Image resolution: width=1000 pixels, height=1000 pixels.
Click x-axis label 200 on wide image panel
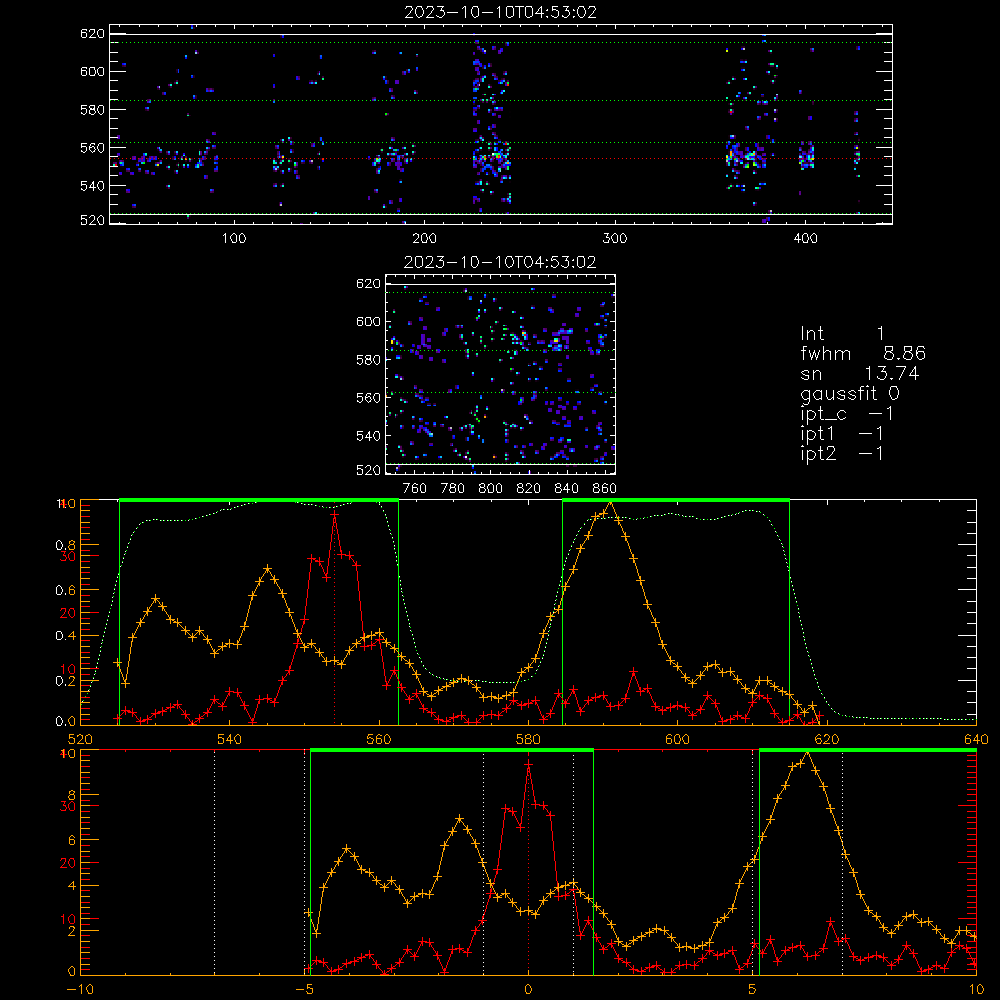424,239
